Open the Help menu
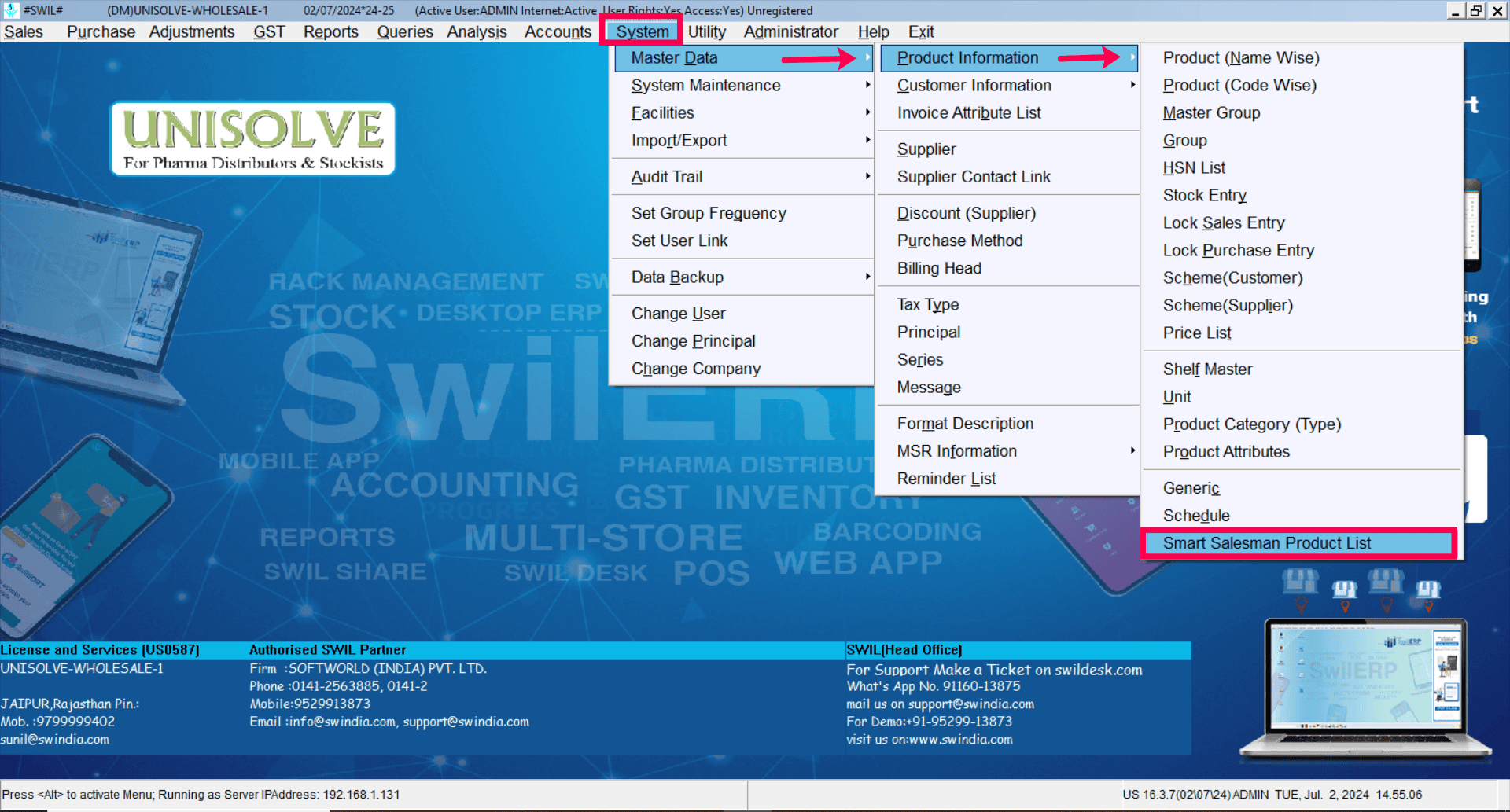Image resolution: width=1510 pixels, height=812 pixels. click(873, 32)
